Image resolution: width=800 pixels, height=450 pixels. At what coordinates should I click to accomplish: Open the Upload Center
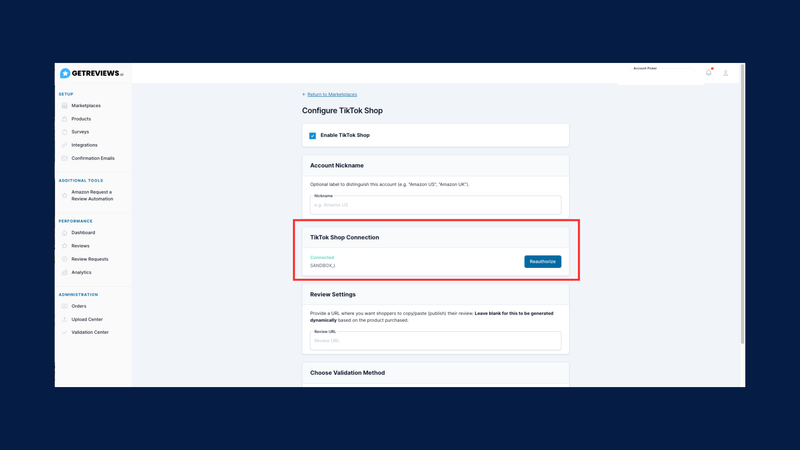(87, 319)
